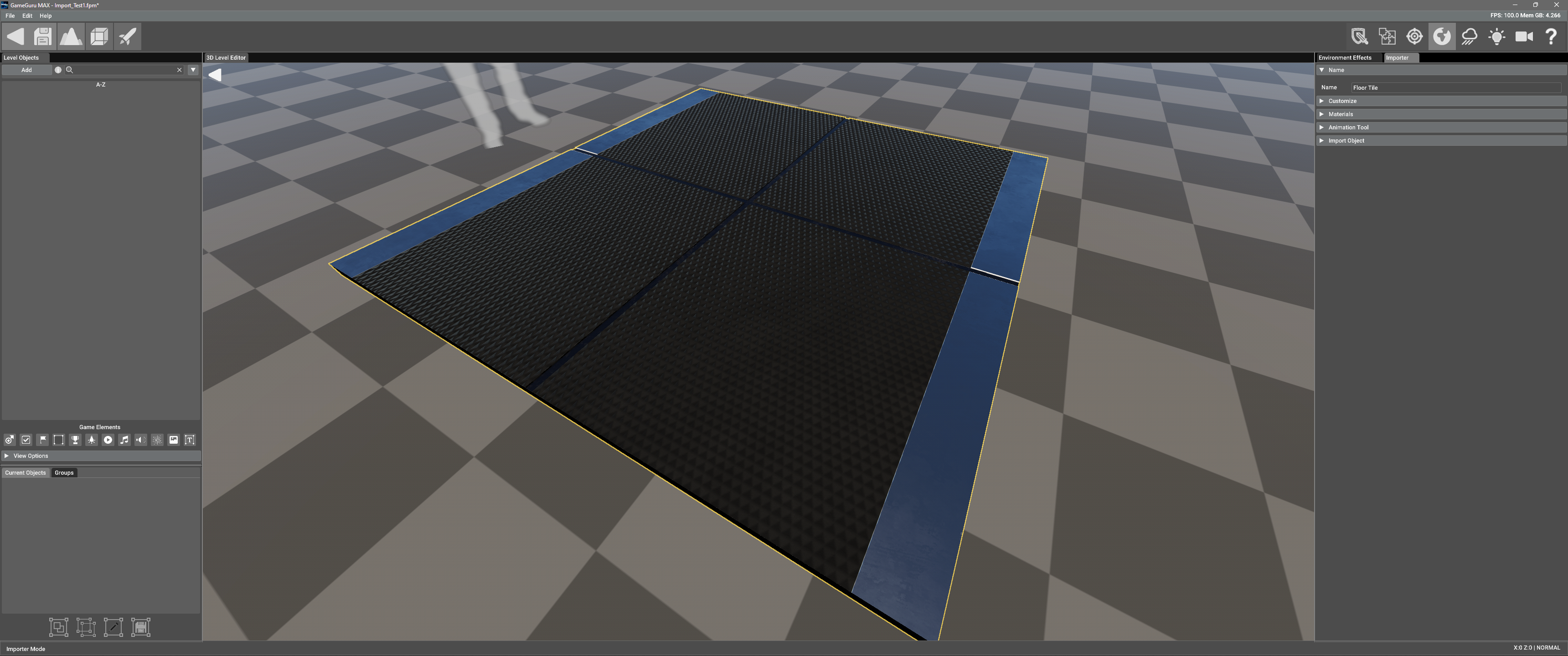This screenshot has width=1568, height=656.
Task: Click the info icon beside the Add button
Action: pyautogui.click(x=58, y=70)
